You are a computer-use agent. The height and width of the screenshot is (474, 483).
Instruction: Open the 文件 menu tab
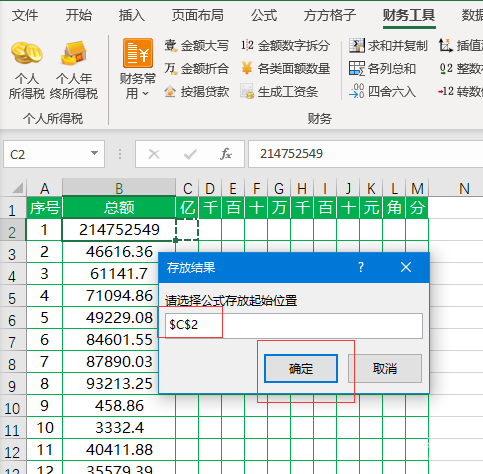click(x=25, y=15)
